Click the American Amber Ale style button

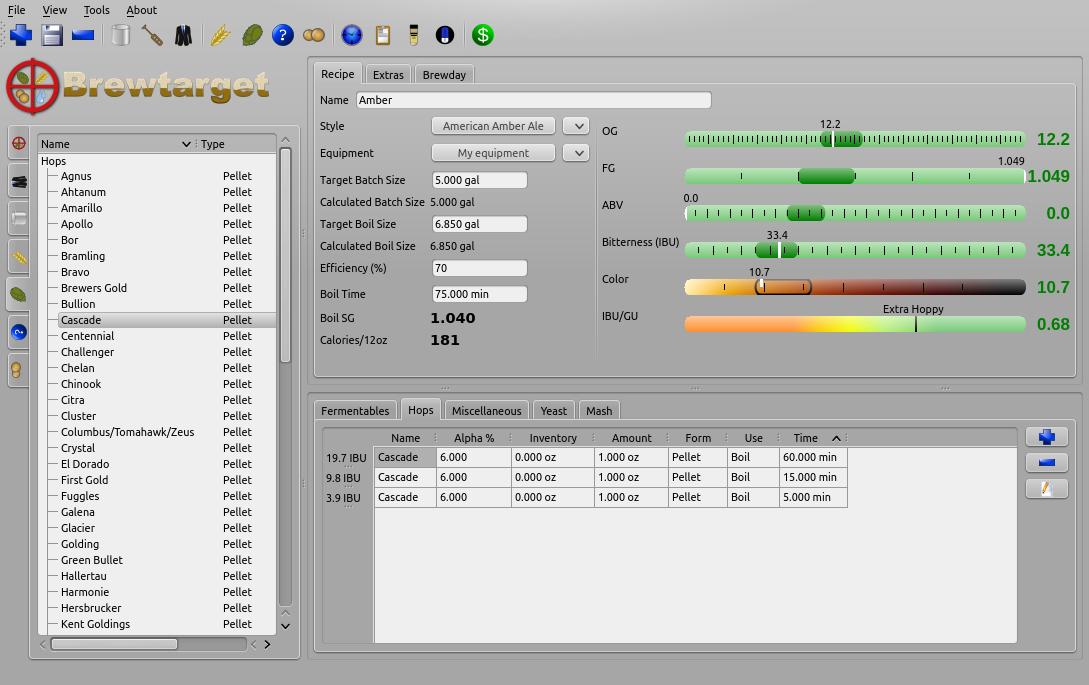tap(493, 126)
